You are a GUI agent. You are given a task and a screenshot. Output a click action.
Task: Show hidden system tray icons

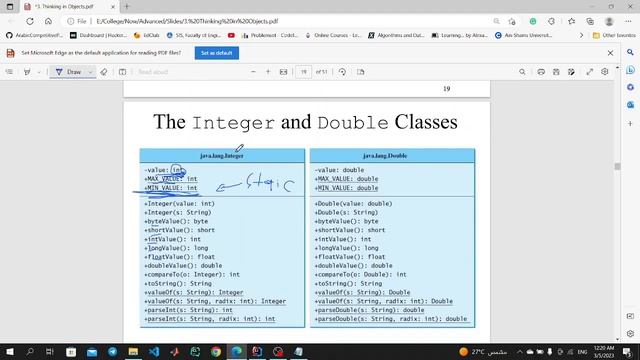point(520,351)
